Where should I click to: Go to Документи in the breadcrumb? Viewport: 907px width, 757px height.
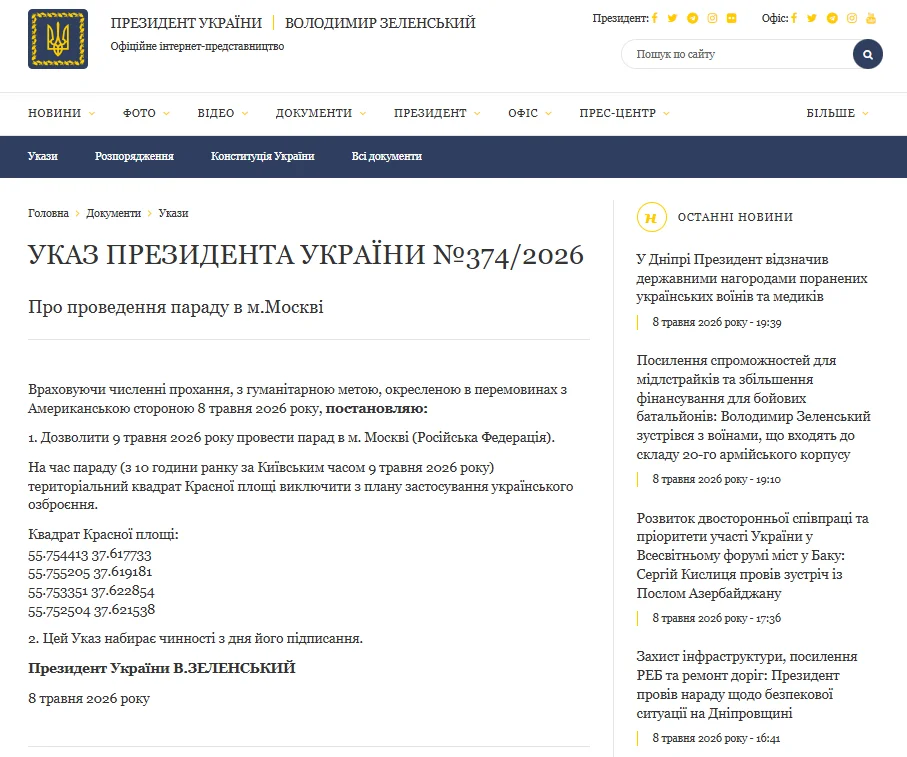[113, 213]
